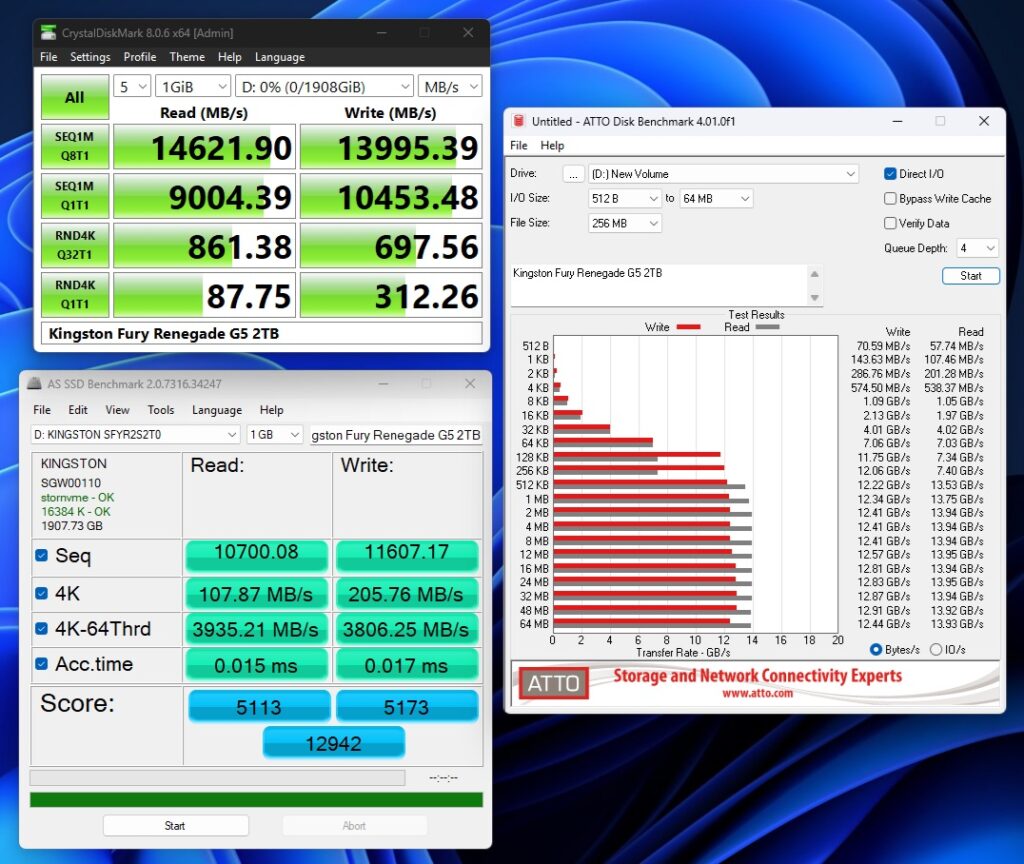
Task: Run the RND4K Q1T1 test
Action: point(74,295)
